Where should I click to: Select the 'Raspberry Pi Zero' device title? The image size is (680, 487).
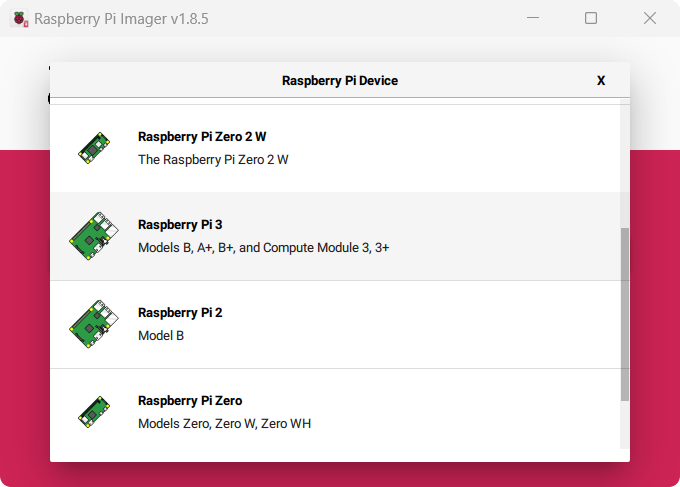[190, 401]
